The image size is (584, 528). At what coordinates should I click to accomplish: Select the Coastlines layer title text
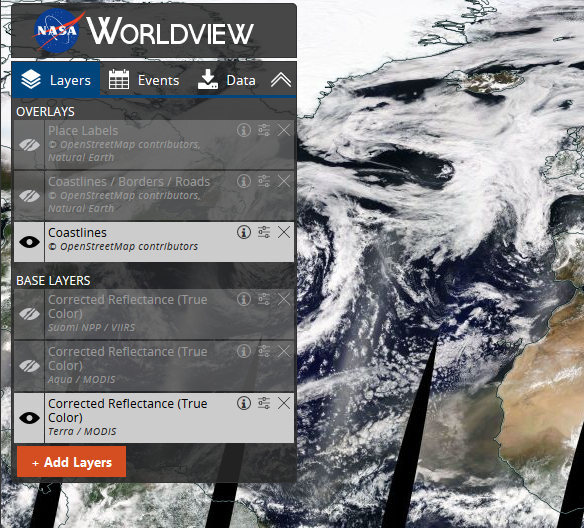pyautogui.click(x=77, y=233)
